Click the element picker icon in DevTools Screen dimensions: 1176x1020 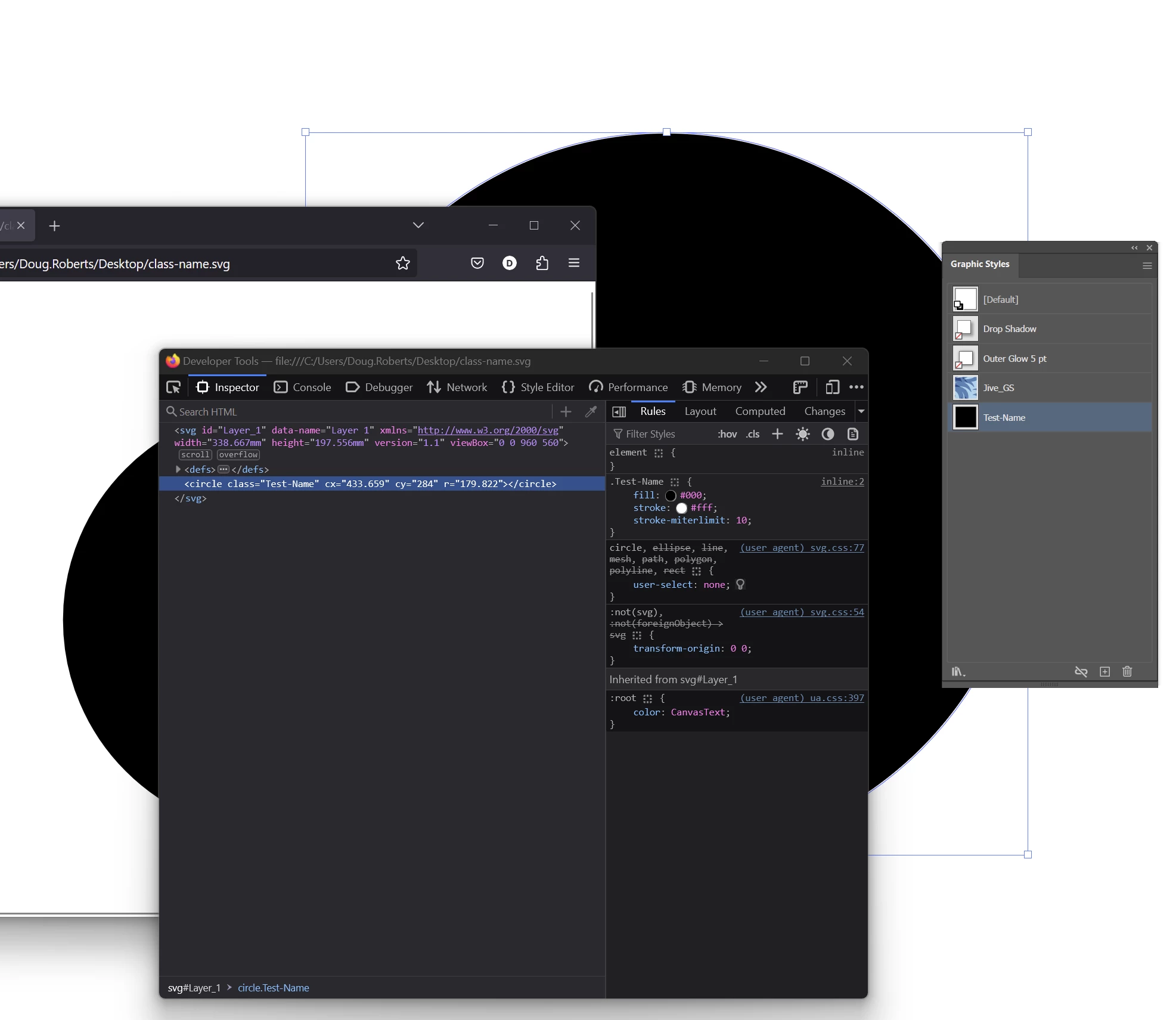(x=173, y=387)
